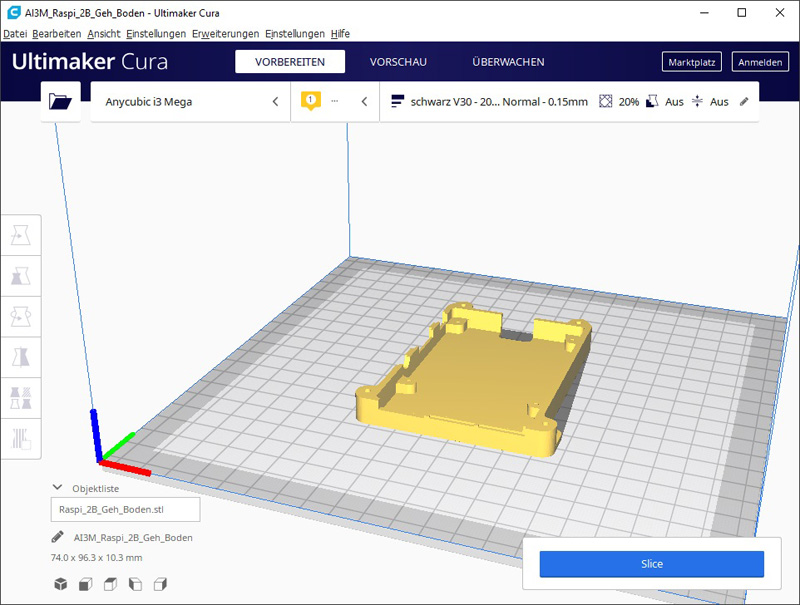Select the Support Blocker tool
This screenshot has width=800, height=605.
pos(21,439)
